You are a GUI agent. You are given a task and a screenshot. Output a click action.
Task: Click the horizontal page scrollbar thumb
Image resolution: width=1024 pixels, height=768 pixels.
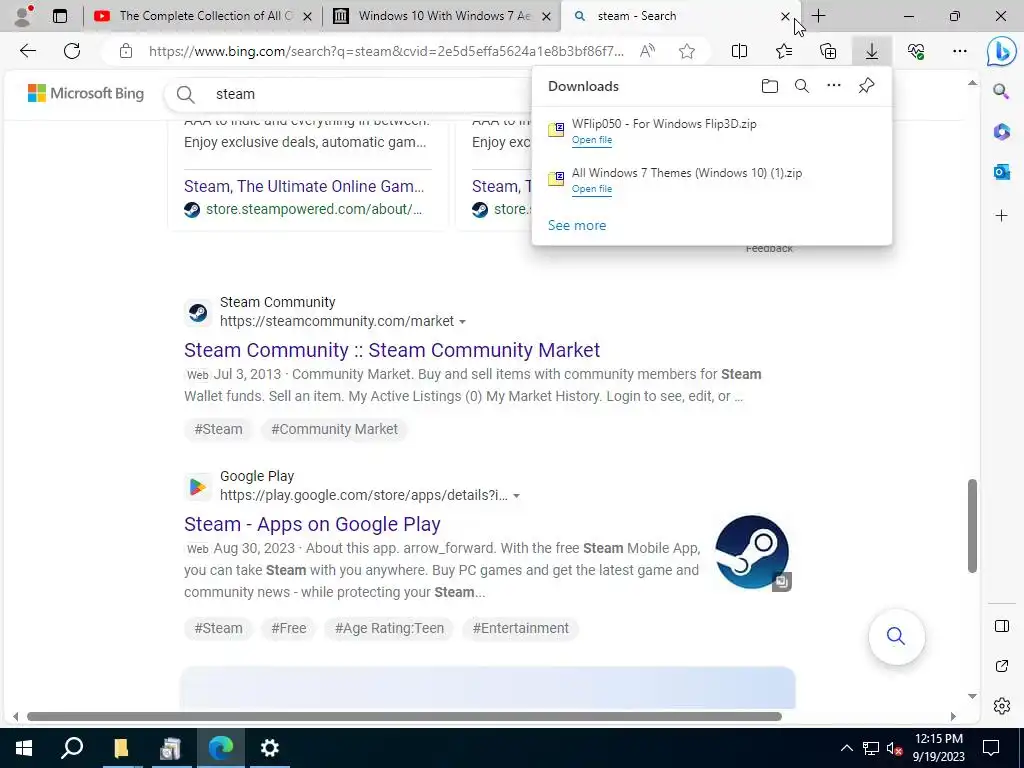(x=404, y=716)
